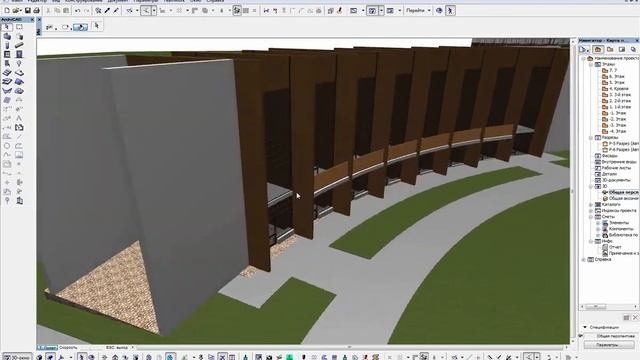This screenshot has width=640, height=360.
Task: Click the Navigator horizontal scrollbar thumb
Action: click(x=596, y=307)
